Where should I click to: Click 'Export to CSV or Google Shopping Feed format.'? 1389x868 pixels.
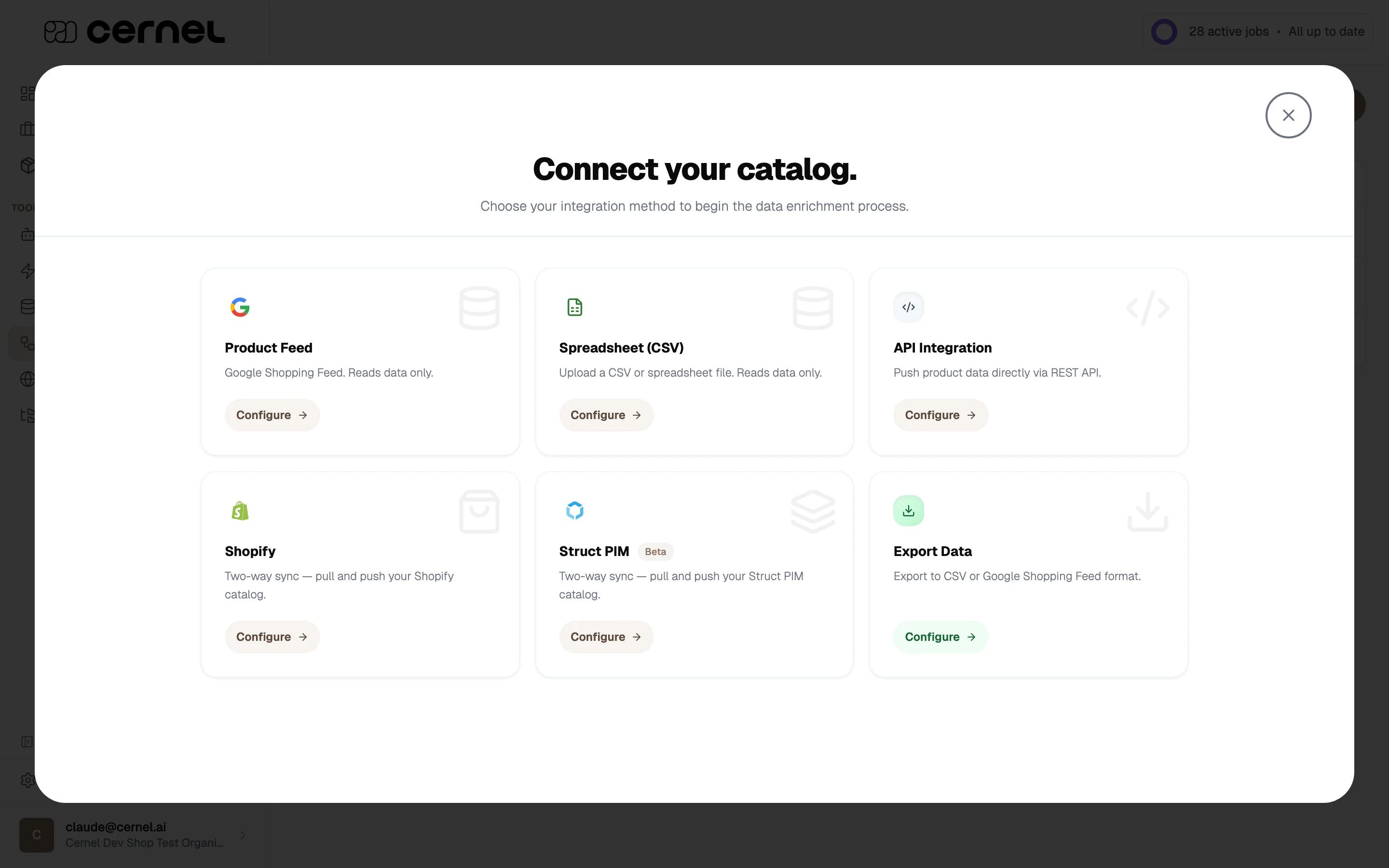(1017, 576)
